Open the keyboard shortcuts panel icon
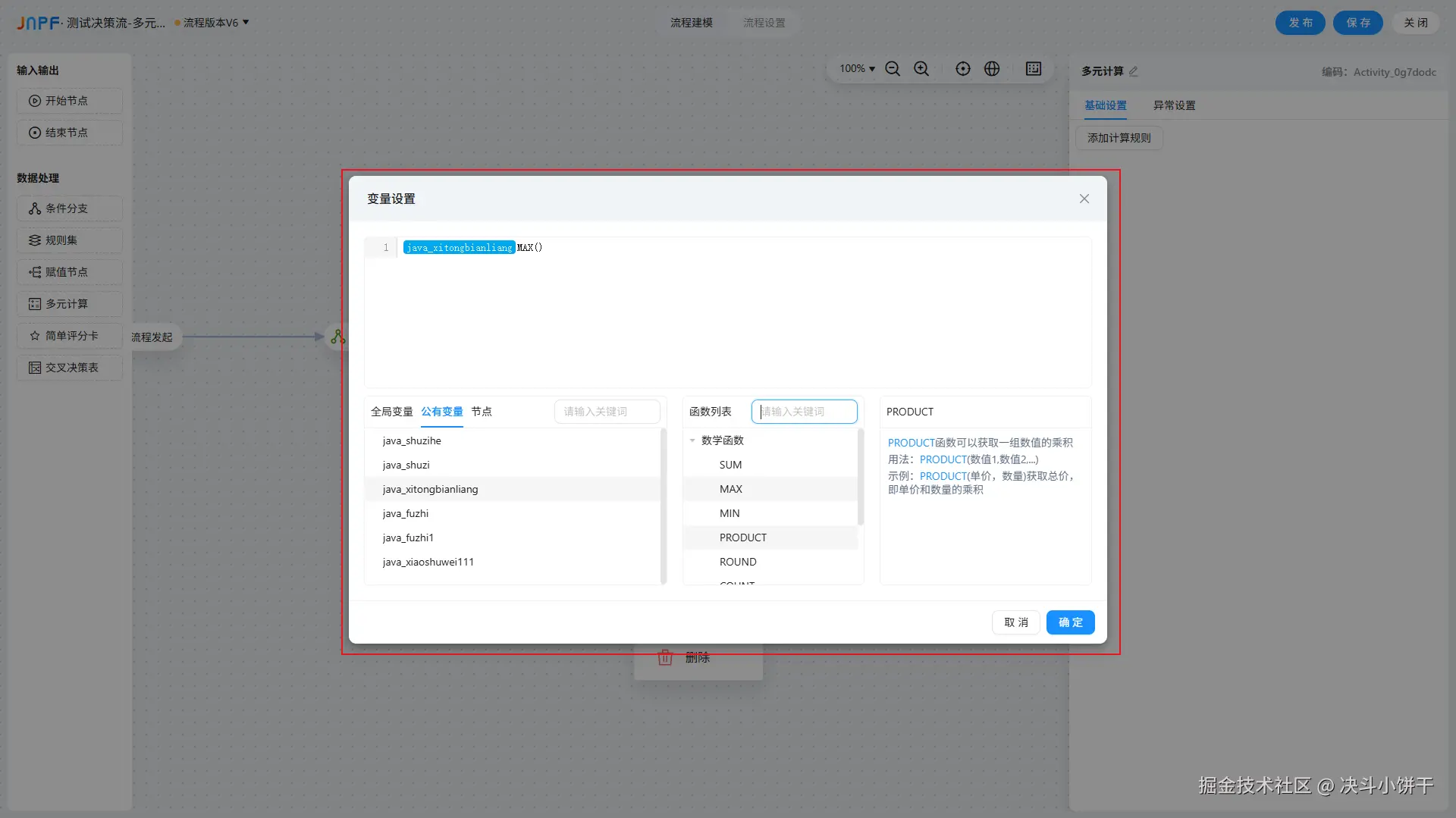The height and width of the screenshot is (818, 1456). [x=1033, y=68]
